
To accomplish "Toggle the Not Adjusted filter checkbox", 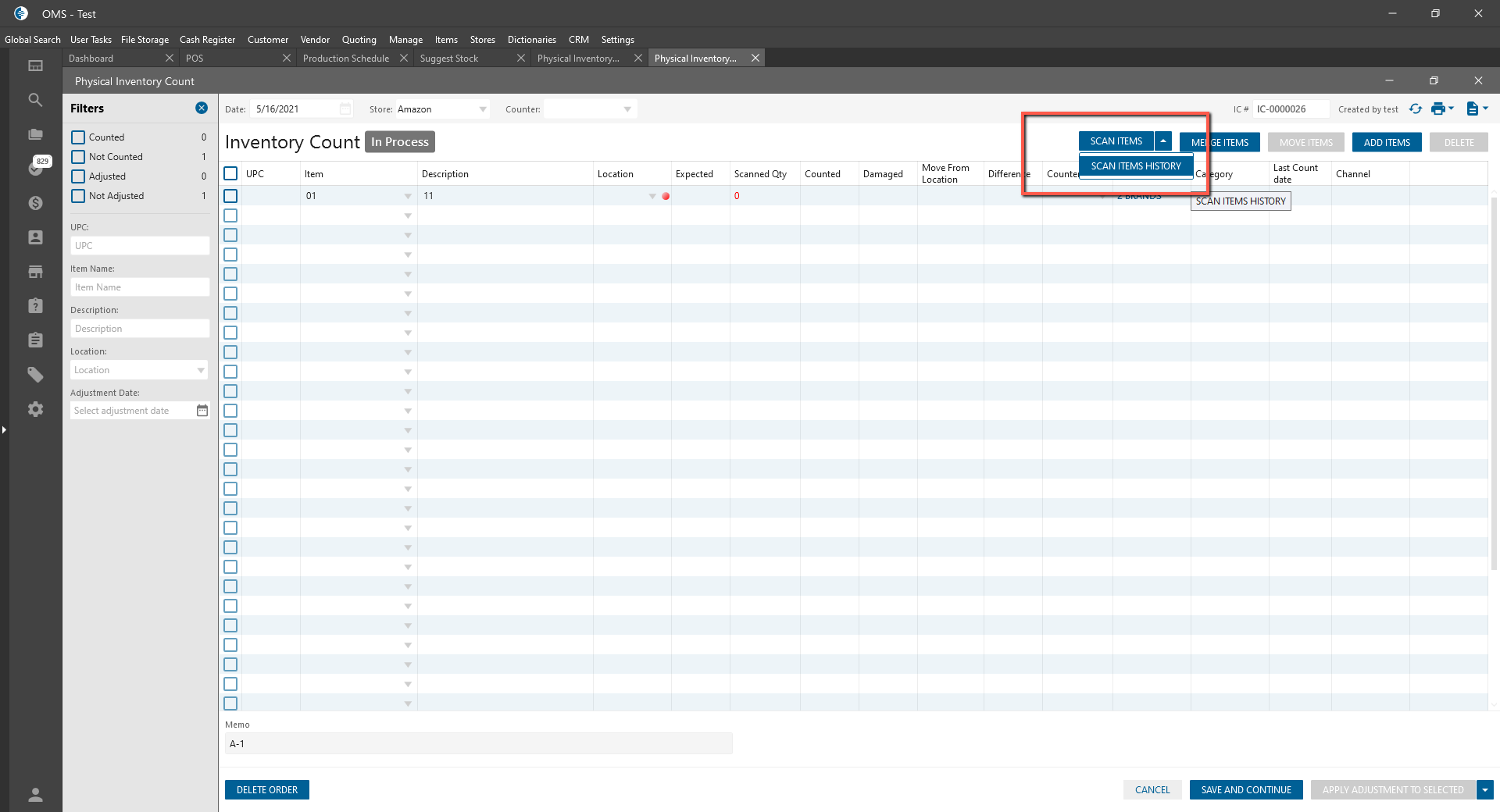I will click(x=78, y=196).
